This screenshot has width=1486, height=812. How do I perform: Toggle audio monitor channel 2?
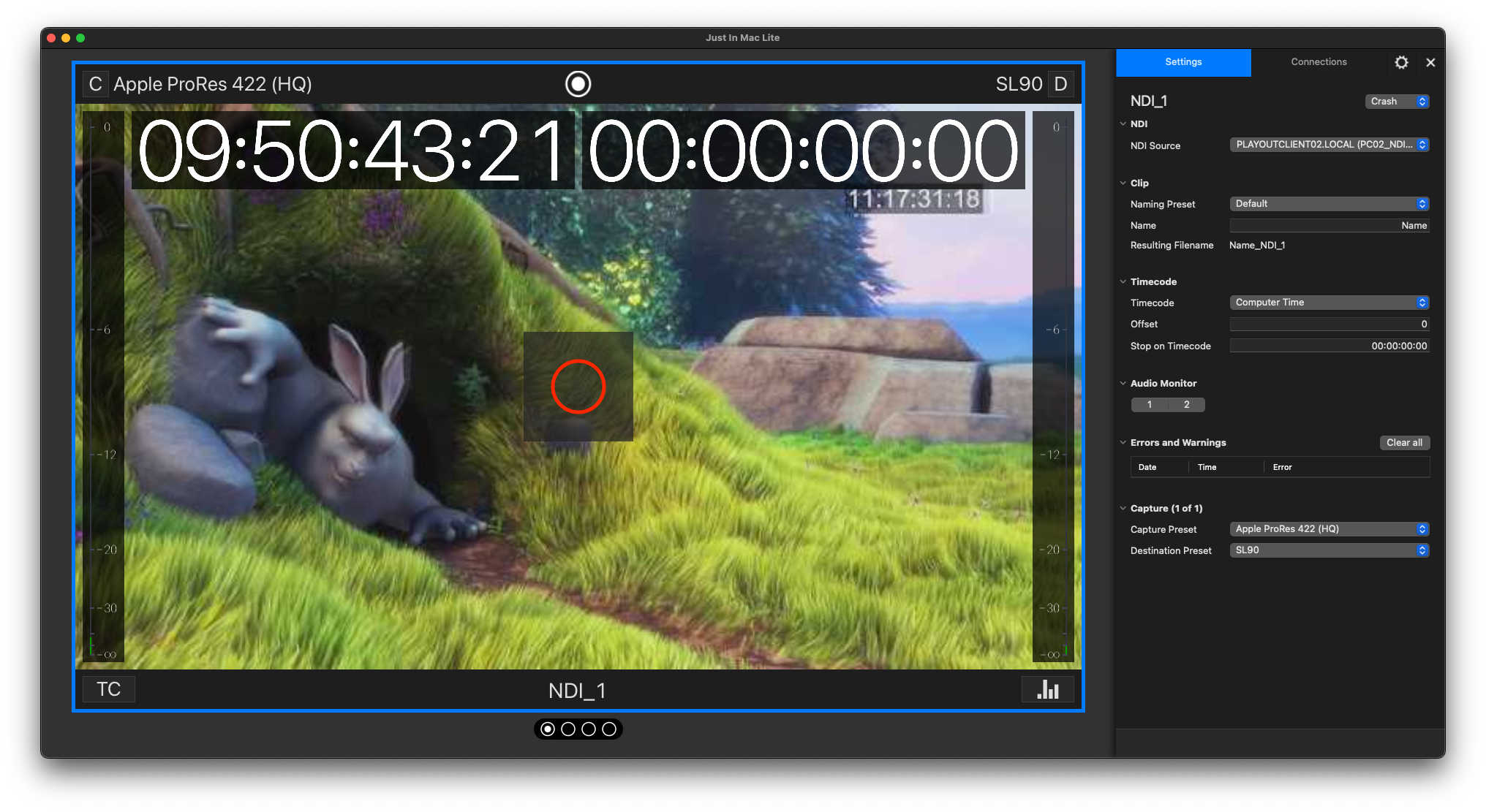1186,404
